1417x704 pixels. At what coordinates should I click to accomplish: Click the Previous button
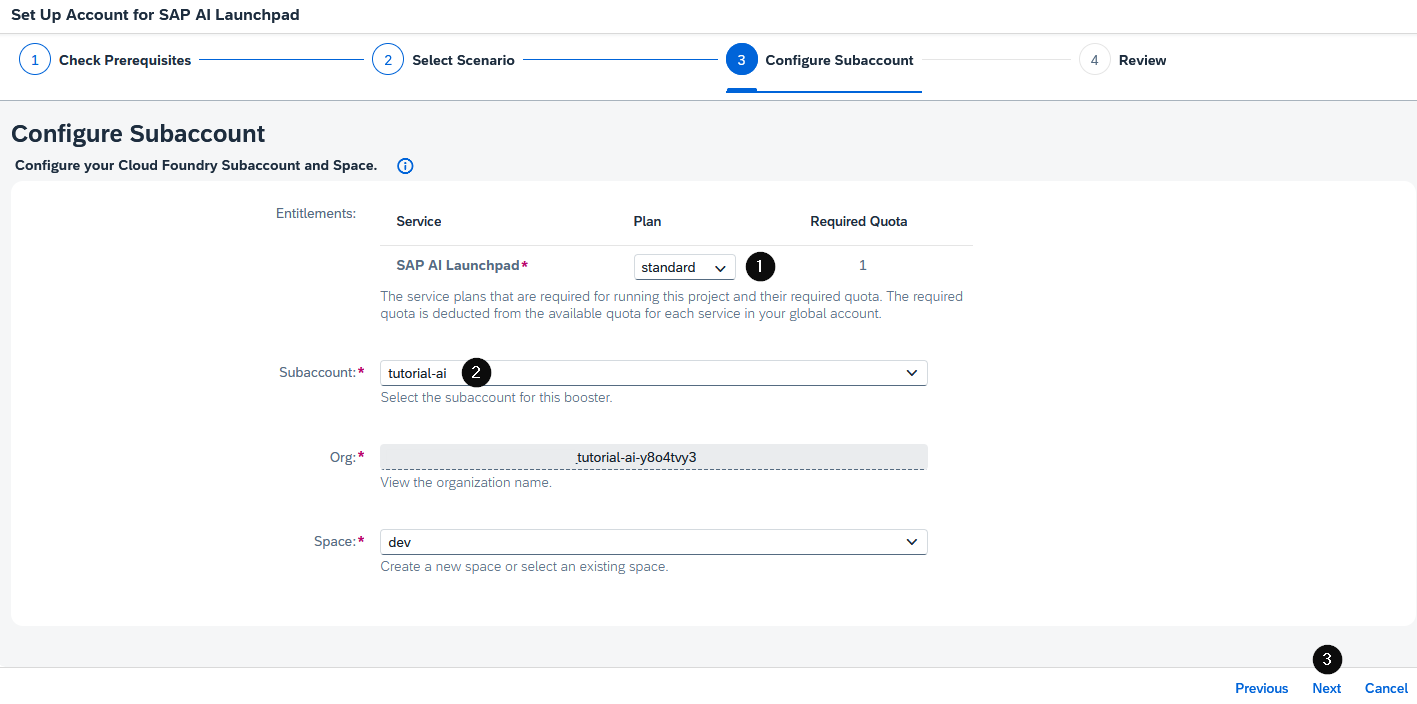[1261, 688]
